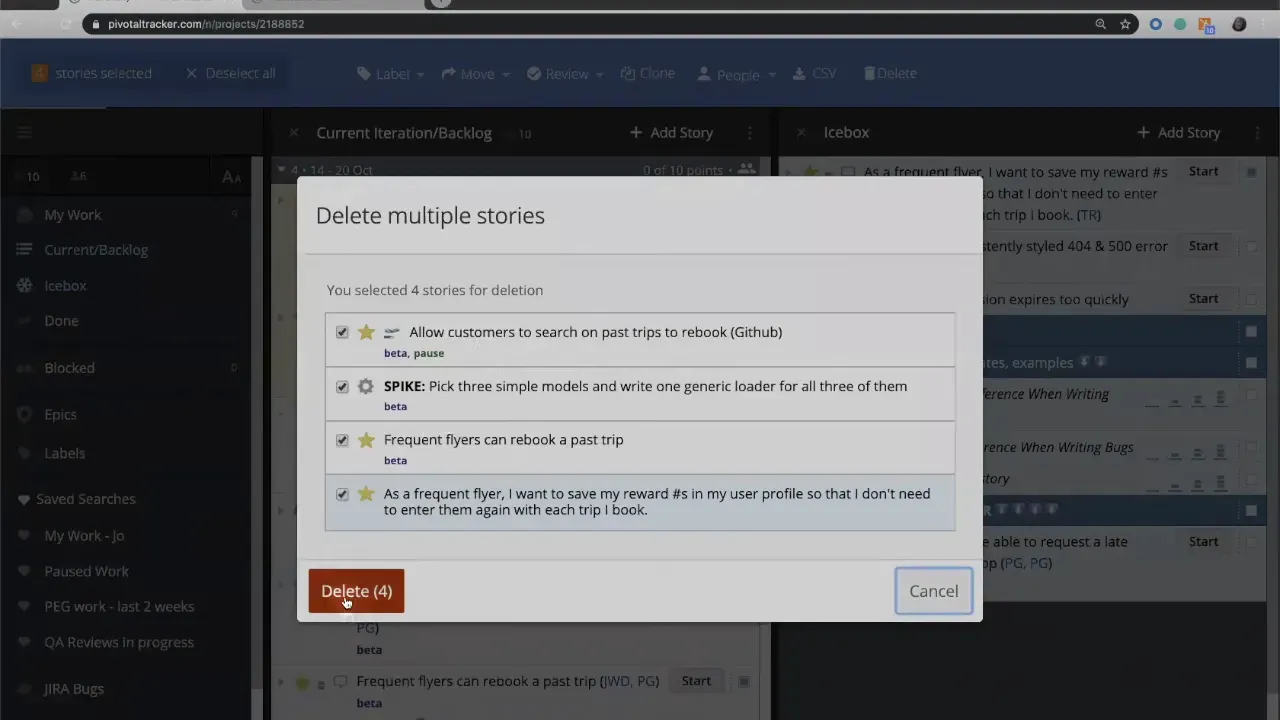Viewport: 1280px width, 720px height.
Task: Uncheck the 'Allow customers to search on past trips' story
Action: pos(342,332)
